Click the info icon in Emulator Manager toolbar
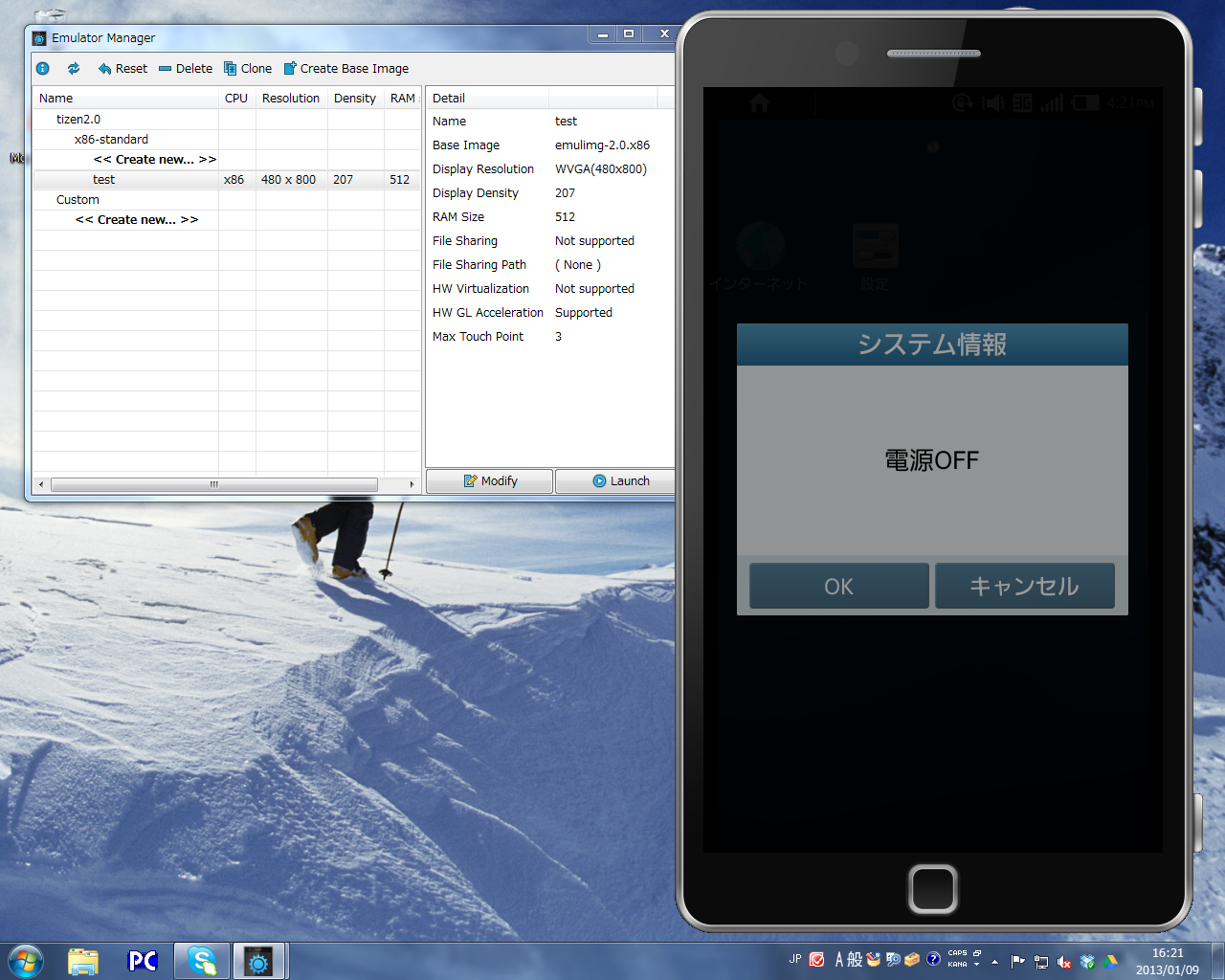 coord(43,69)
